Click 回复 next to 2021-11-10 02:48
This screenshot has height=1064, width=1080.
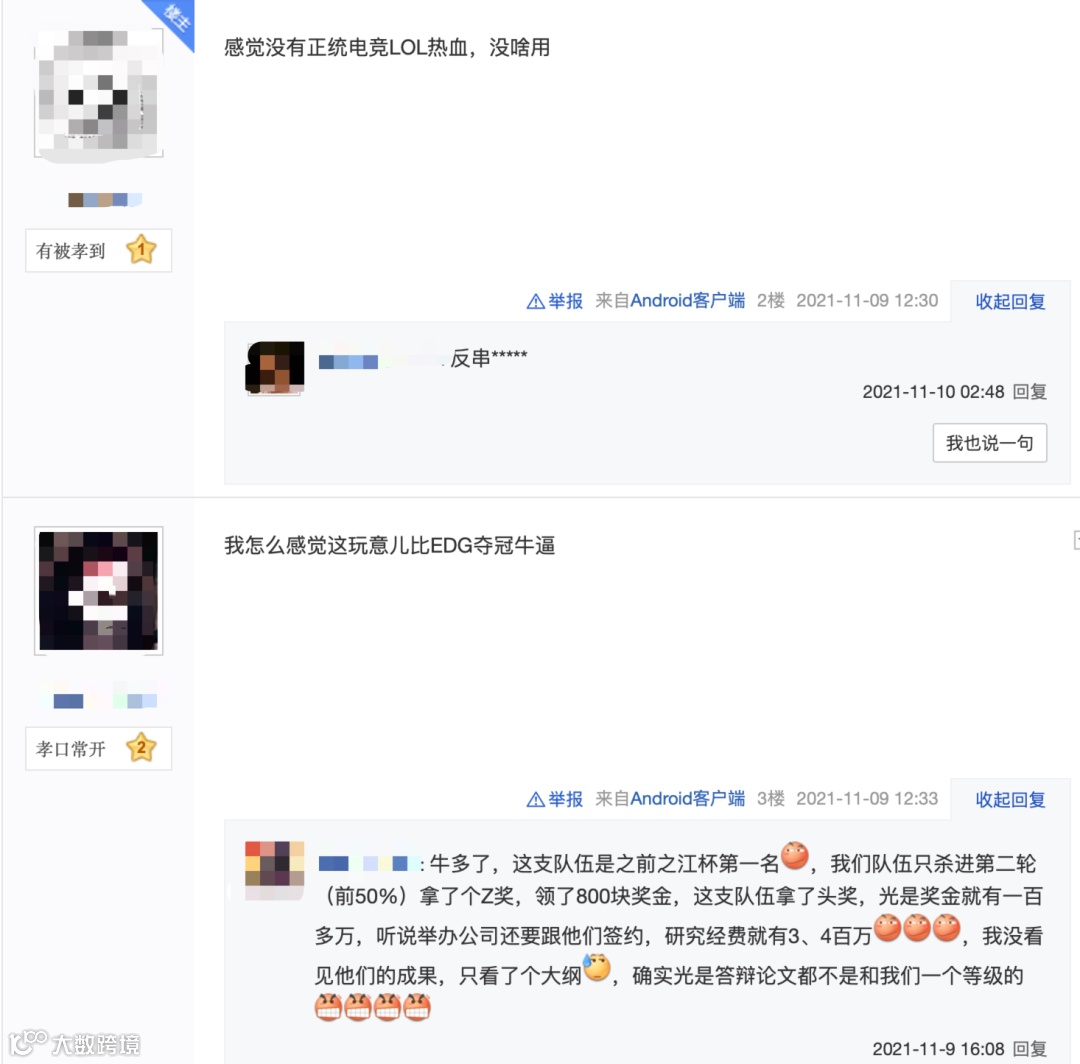[1030, 392]
